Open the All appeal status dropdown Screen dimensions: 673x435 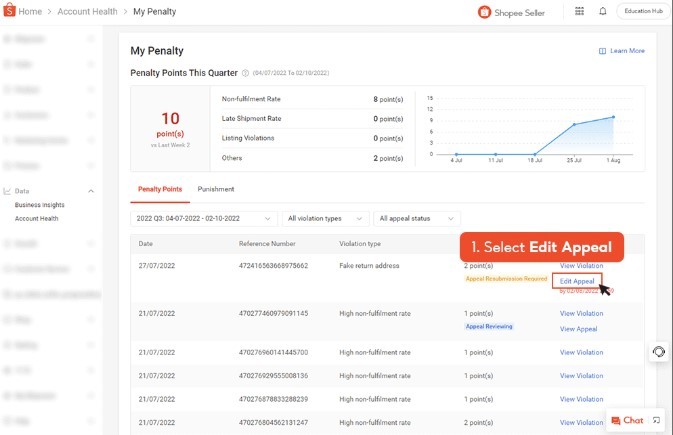(x=417, y=218)
